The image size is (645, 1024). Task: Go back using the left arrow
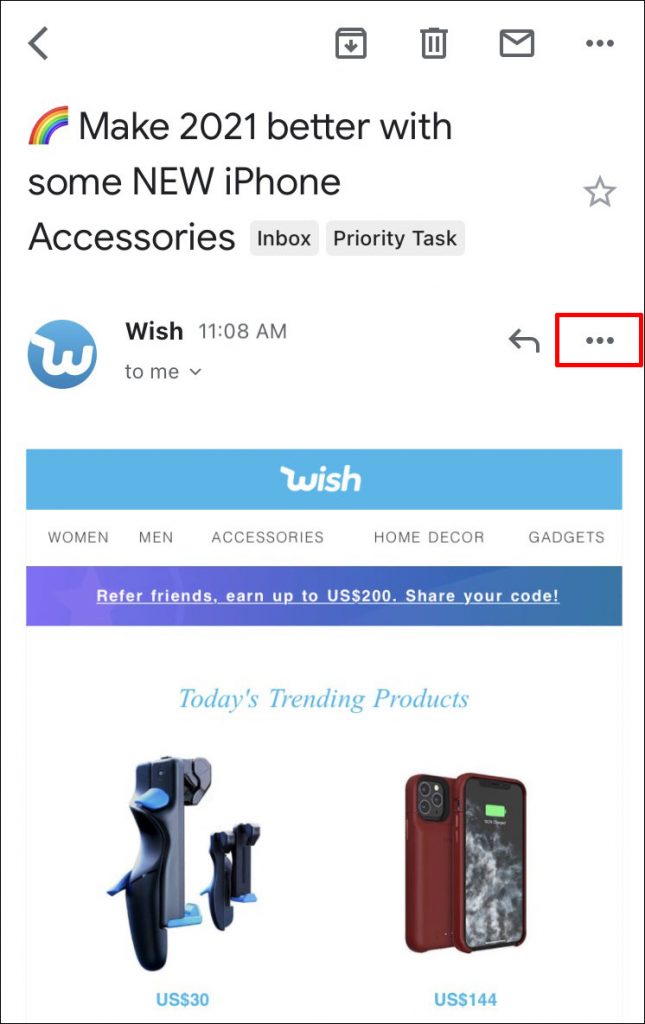(x=39, y=43)
